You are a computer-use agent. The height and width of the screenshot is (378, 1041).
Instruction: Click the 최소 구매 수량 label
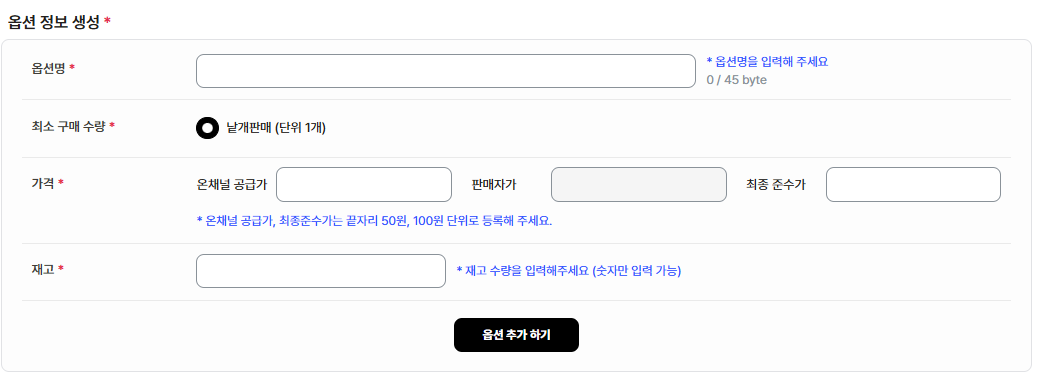click(73, 126)
